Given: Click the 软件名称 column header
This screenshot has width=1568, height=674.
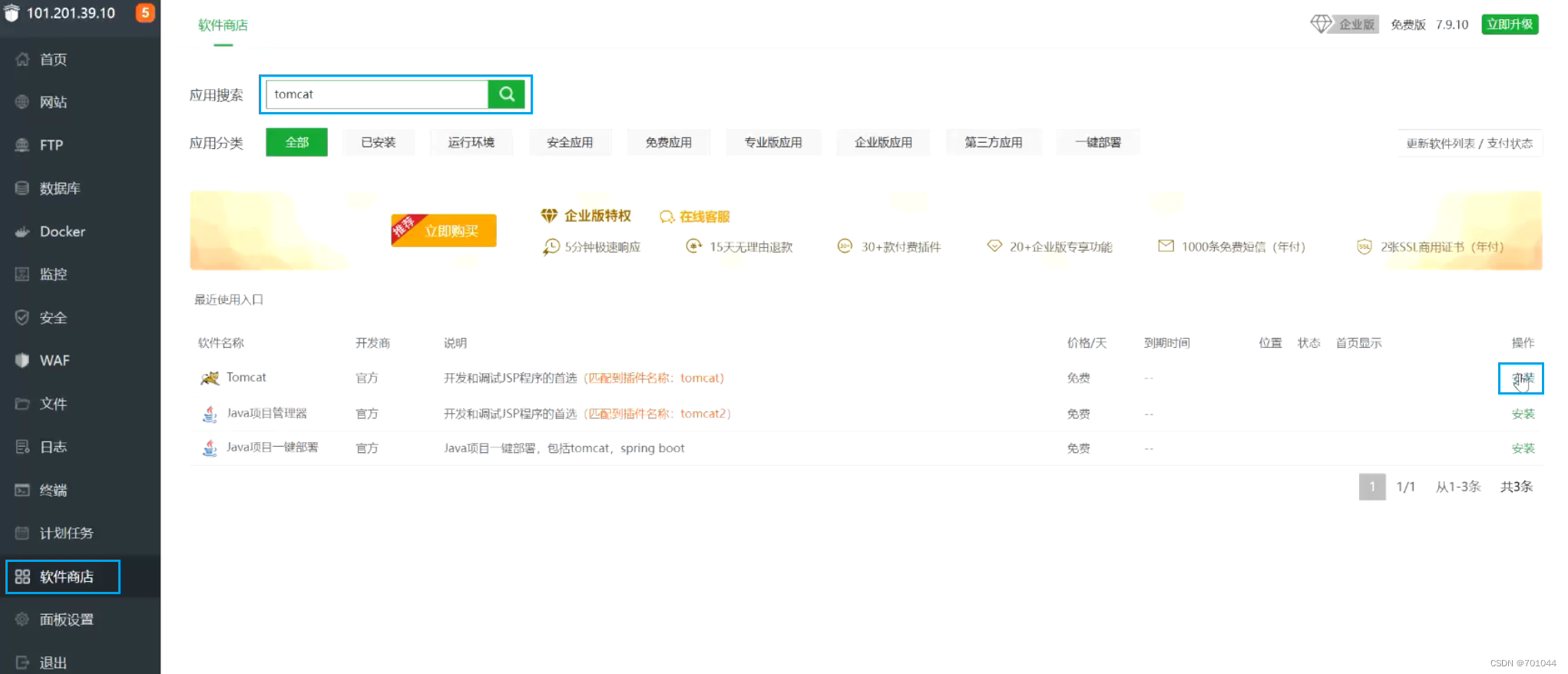Looking at the screenshot, I should (x=221, y=343).
